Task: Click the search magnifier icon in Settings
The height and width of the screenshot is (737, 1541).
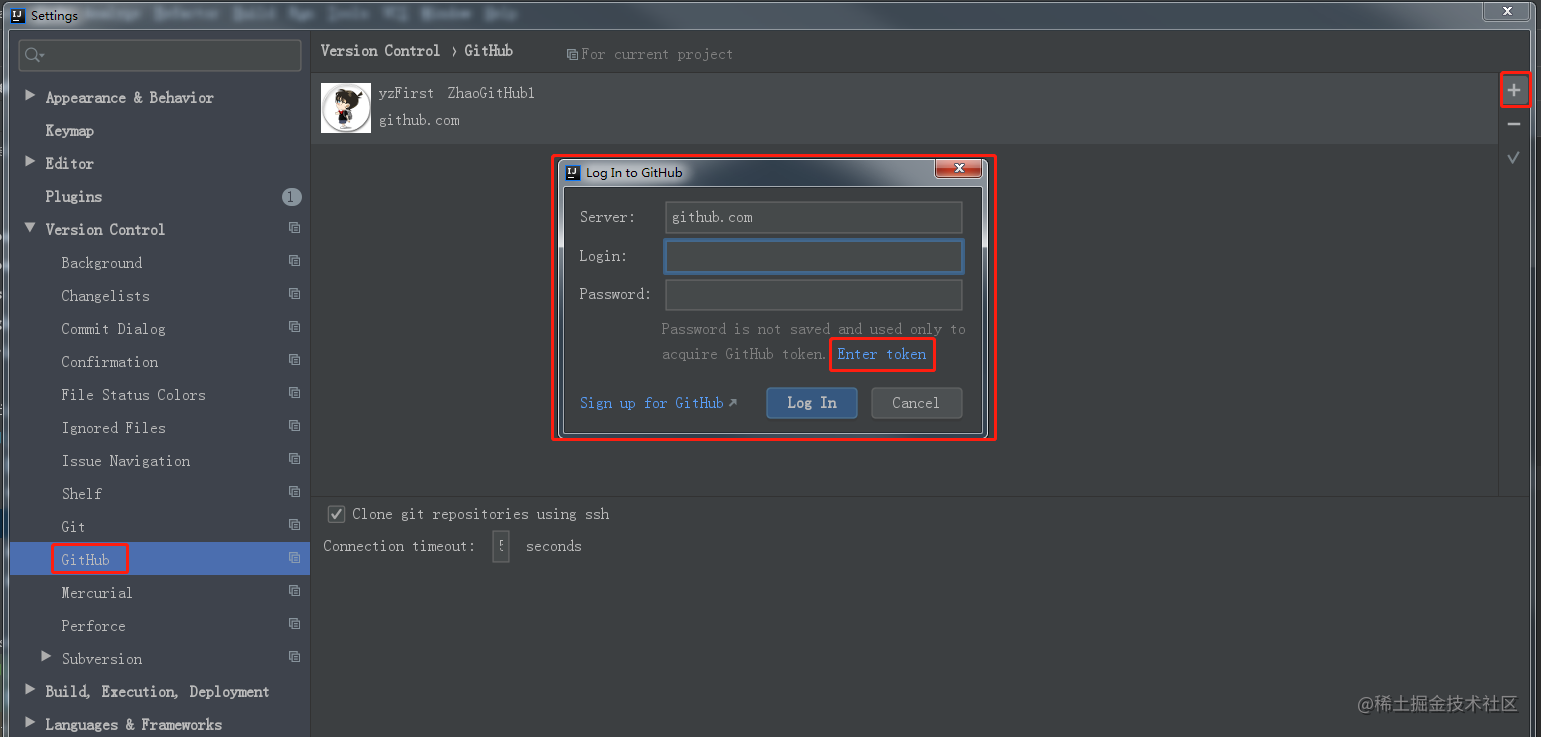Action: pyautogui.click(x=35, y=55)
